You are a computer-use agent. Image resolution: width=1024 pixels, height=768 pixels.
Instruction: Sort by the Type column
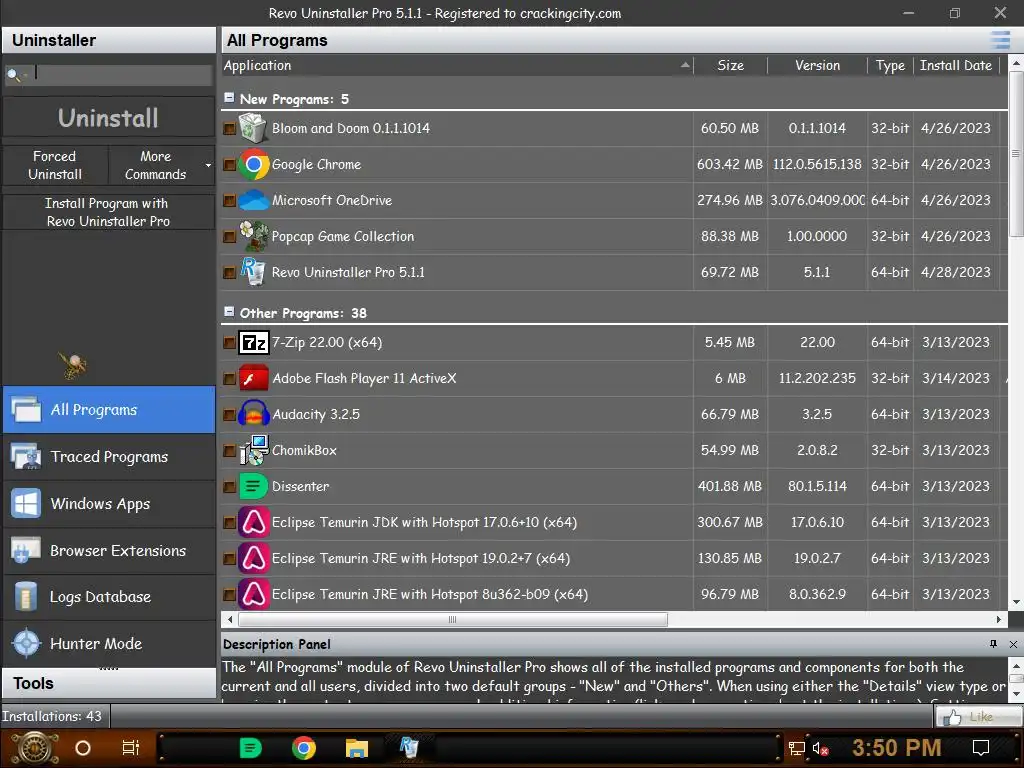point(890,65)
